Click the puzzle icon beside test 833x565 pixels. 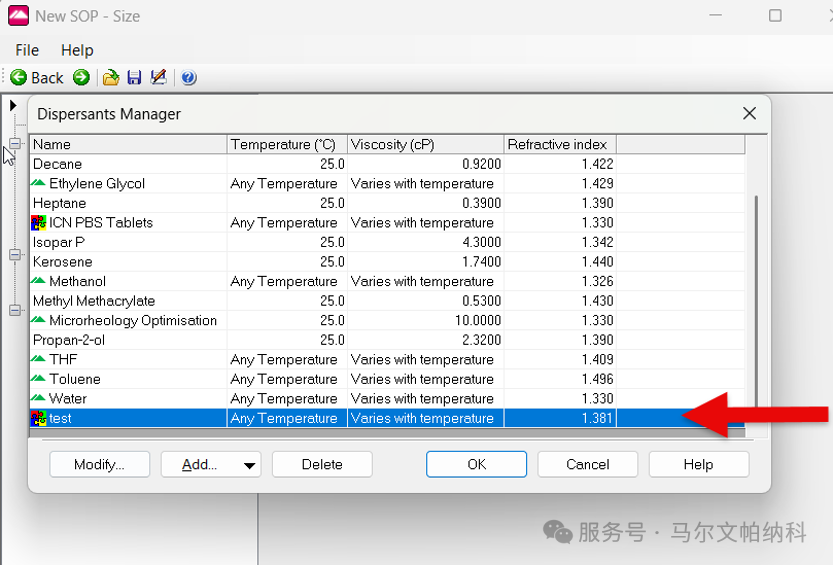tap(38, 418)
